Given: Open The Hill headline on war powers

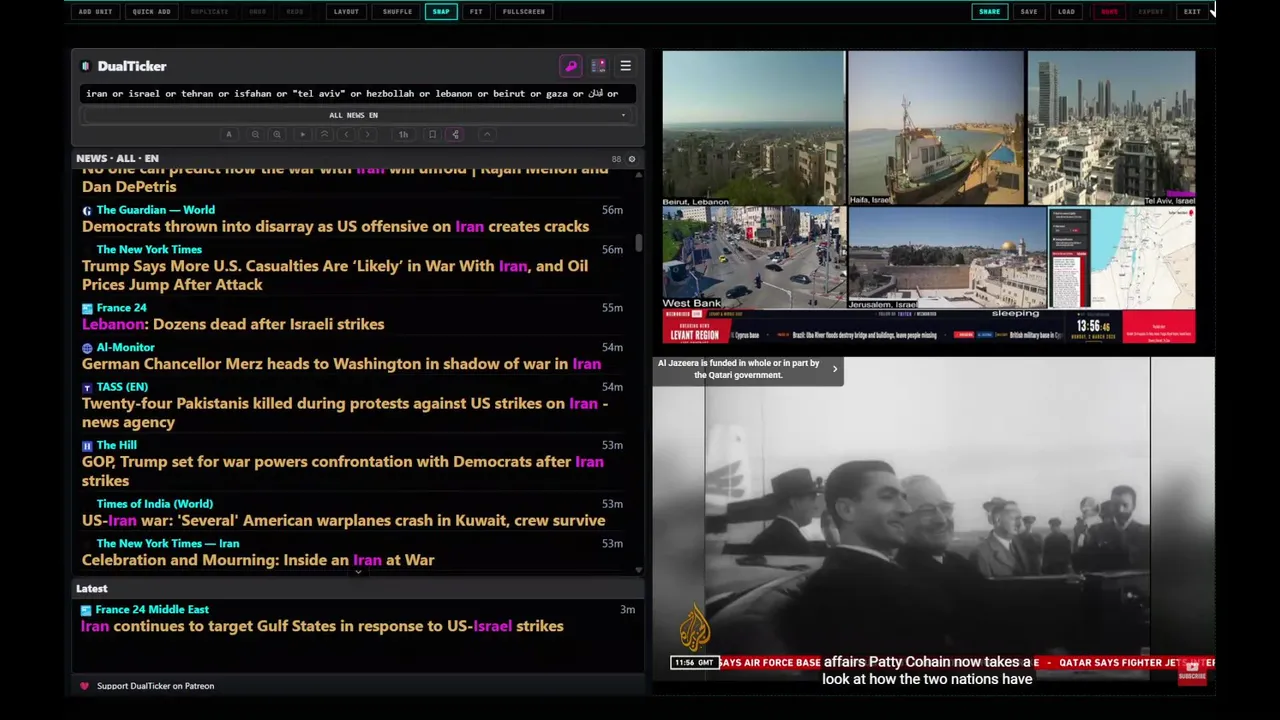Looking at the screenshot, I should (x=343, y=471).
